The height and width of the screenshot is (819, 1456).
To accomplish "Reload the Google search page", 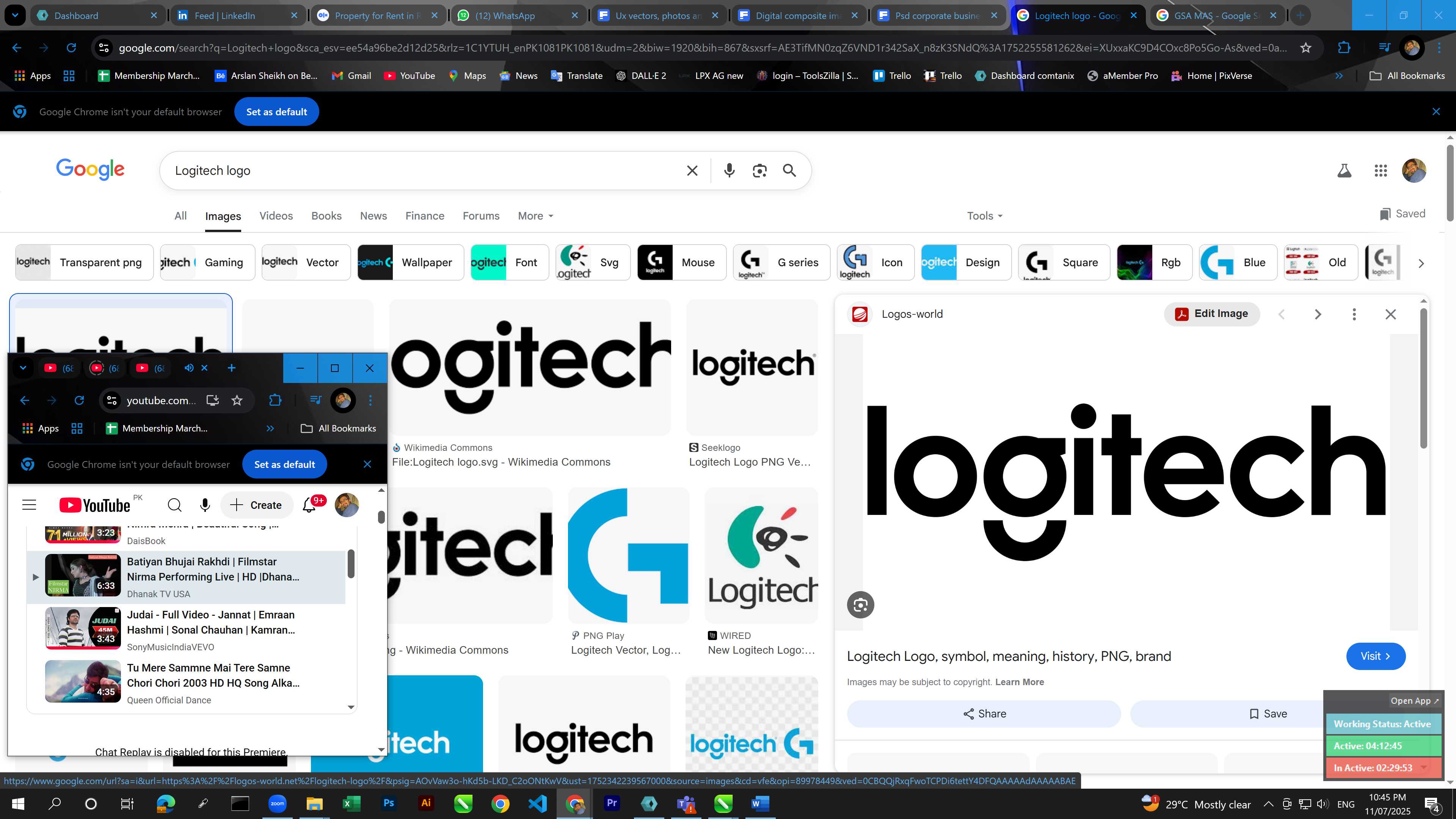I will click(x=71, y=48).
